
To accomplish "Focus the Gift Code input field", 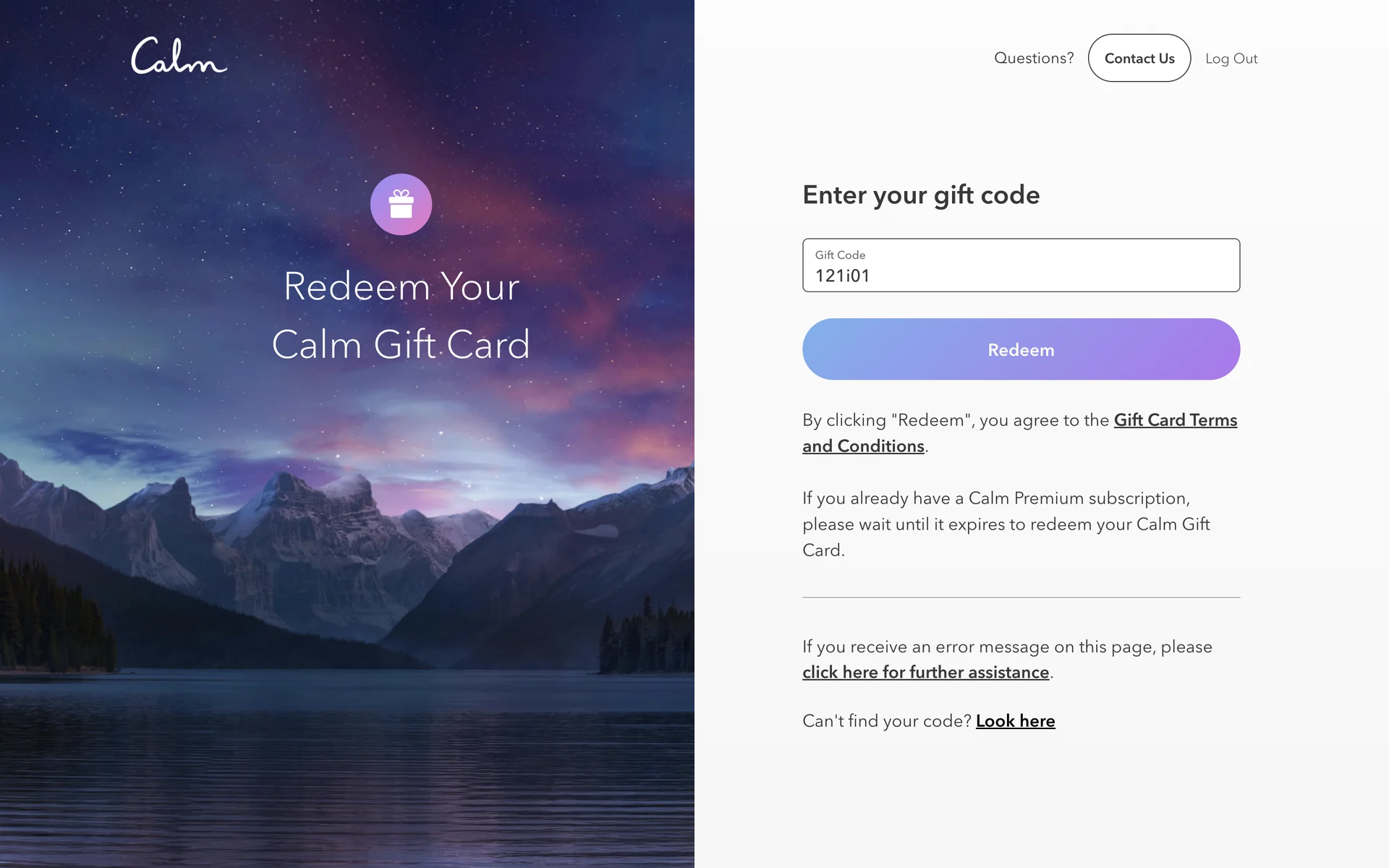I will (1021, 265).
